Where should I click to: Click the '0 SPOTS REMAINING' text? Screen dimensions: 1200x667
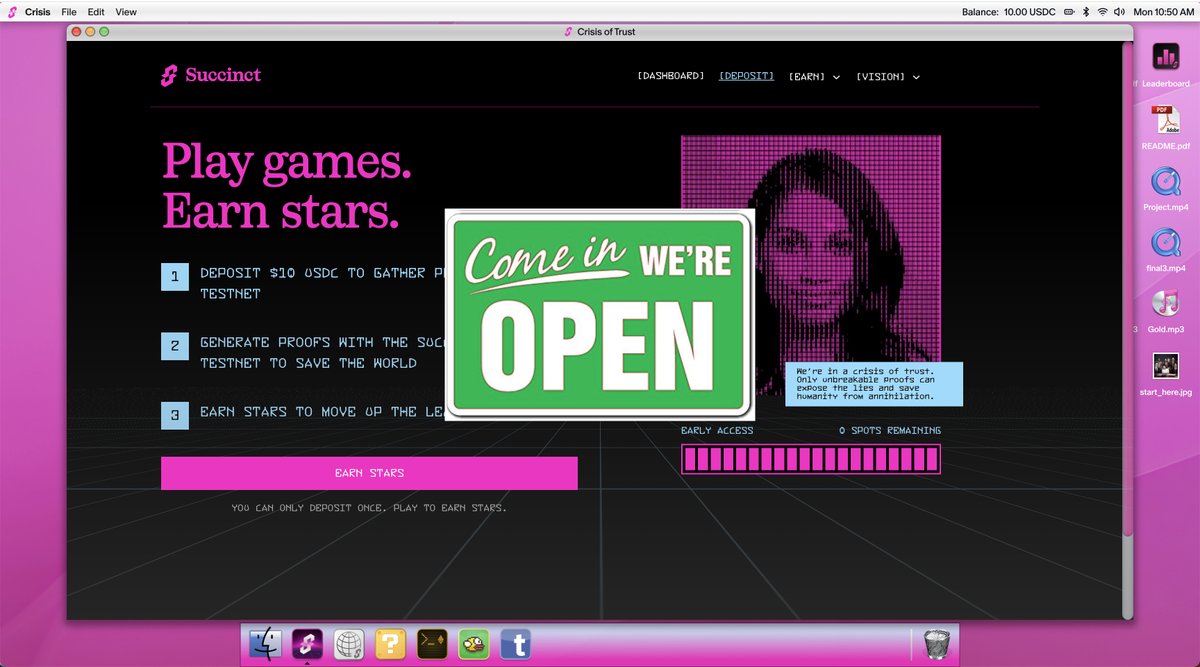point(890,431)
